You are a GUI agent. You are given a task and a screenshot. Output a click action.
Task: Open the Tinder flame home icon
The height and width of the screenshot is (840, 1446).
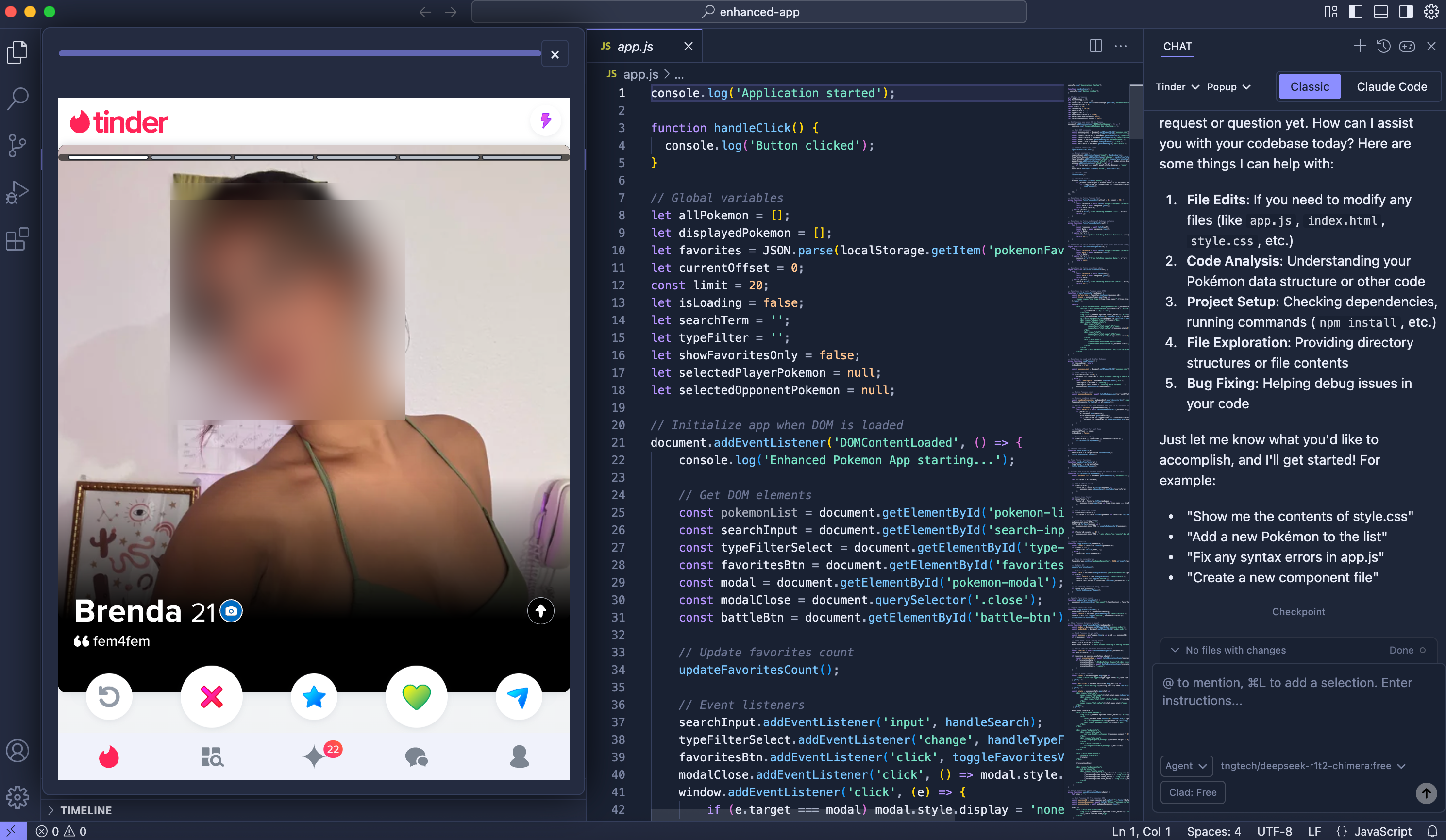coord(108,757)
